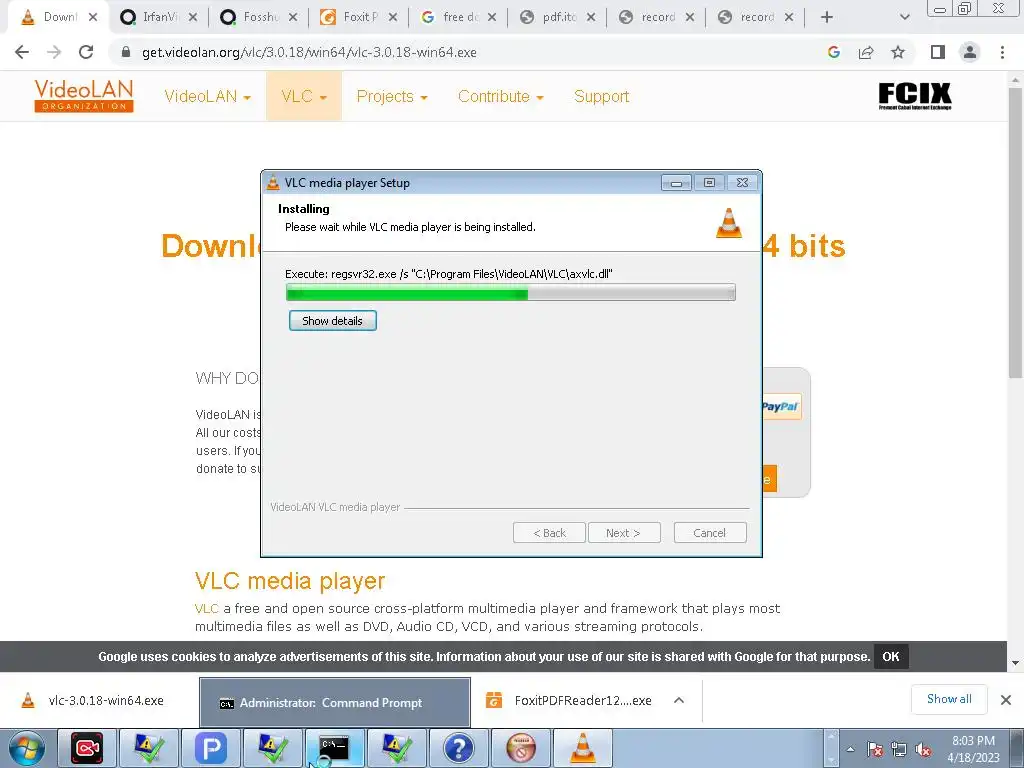Show hidden tray icons arrow

pyautogui.click(x=850, y=749)
